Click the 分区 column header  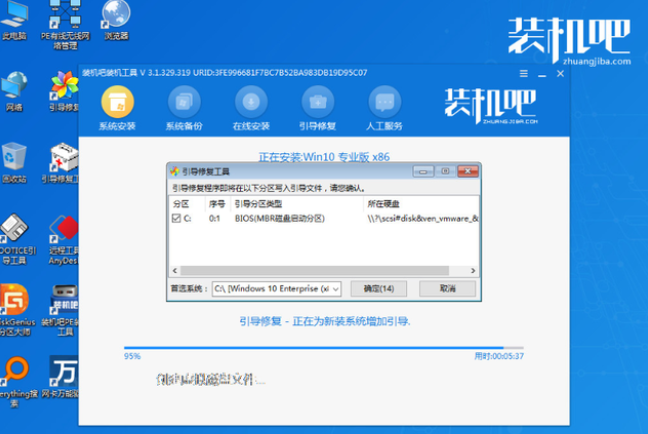(x=188, y=204)
